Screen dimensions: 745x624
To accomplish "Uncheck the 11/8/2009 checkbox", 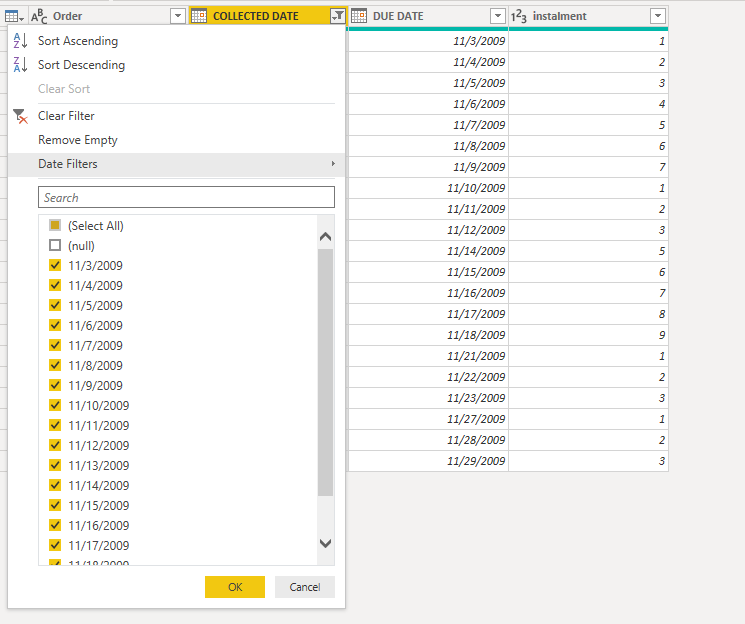I will 55,365.
